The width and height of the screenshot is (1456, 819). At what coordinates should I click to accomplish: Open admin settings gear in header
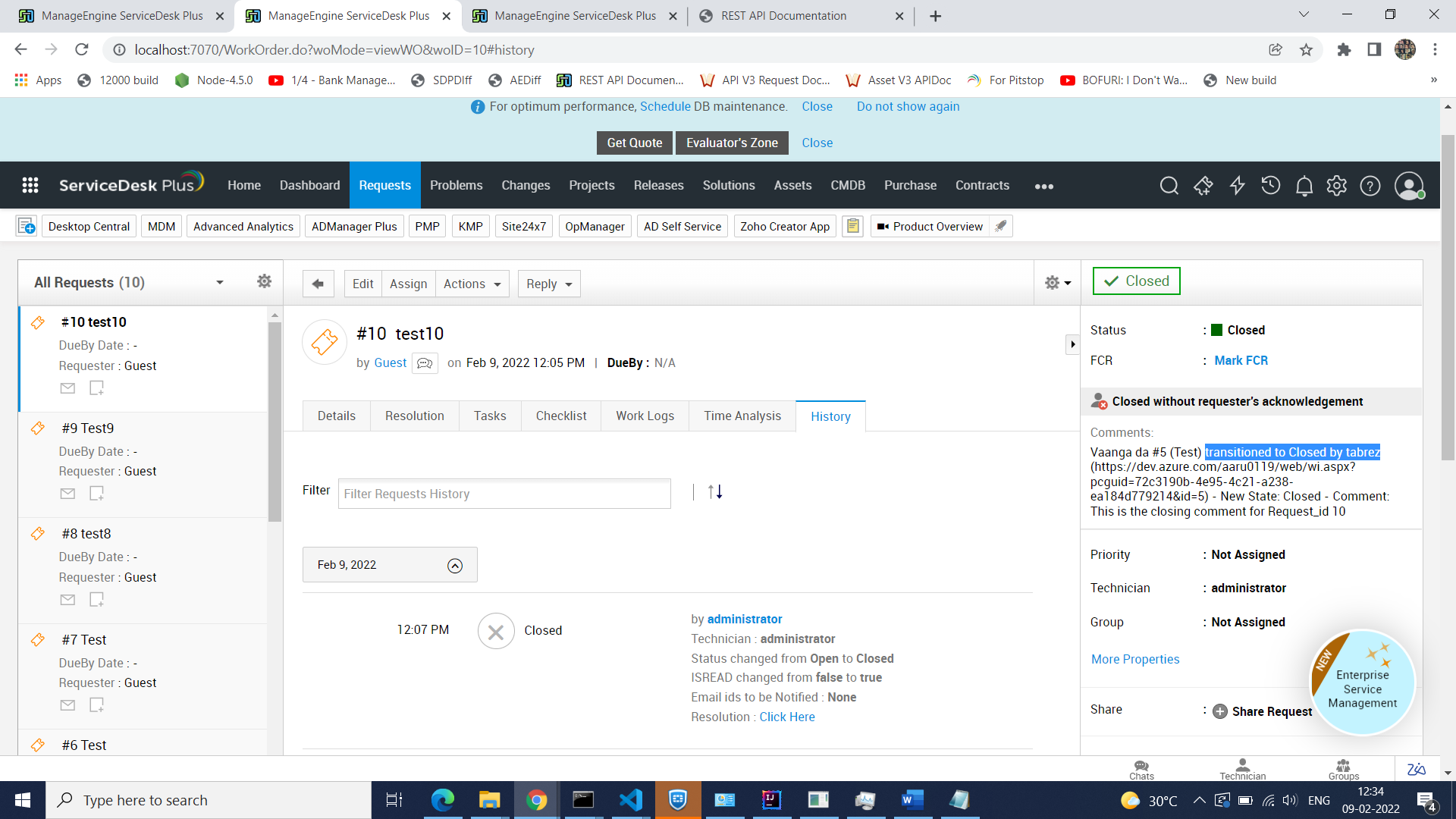(x=1336, y=186)
